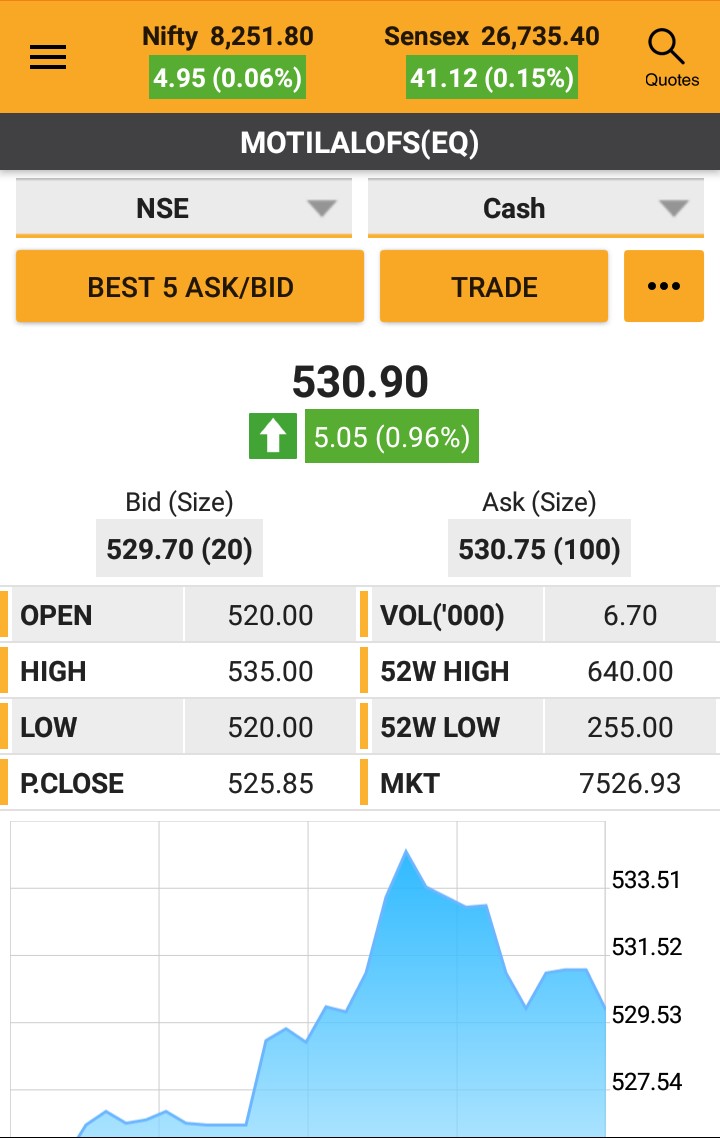The image size is (720, 1138).
Task: Tap the green up-arrow price indicator
Action: coord(273,437)
